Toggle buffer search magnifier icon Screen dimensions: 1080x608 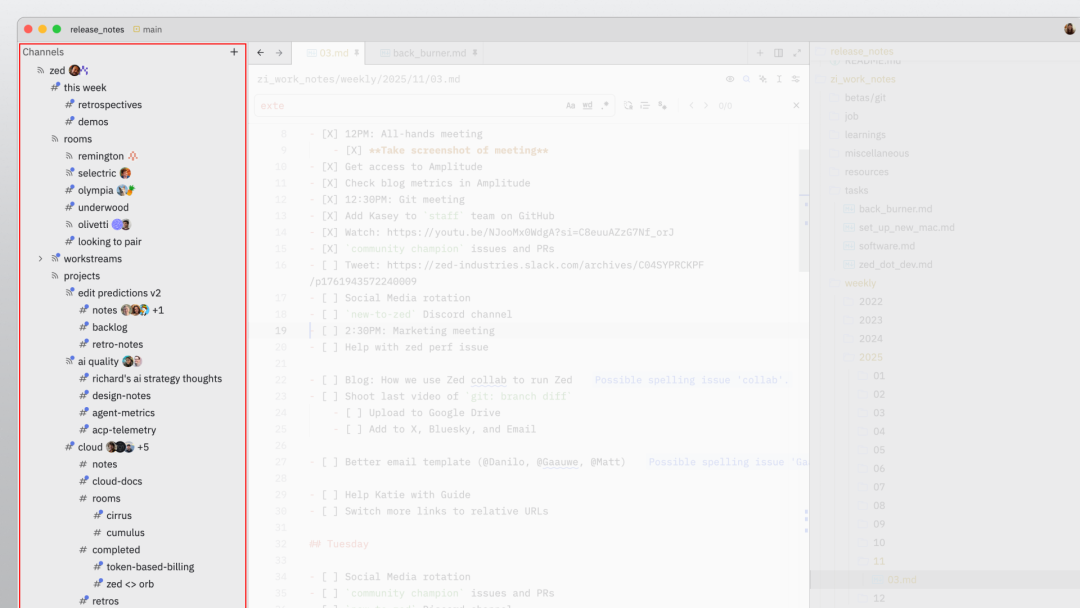(746, 79)
